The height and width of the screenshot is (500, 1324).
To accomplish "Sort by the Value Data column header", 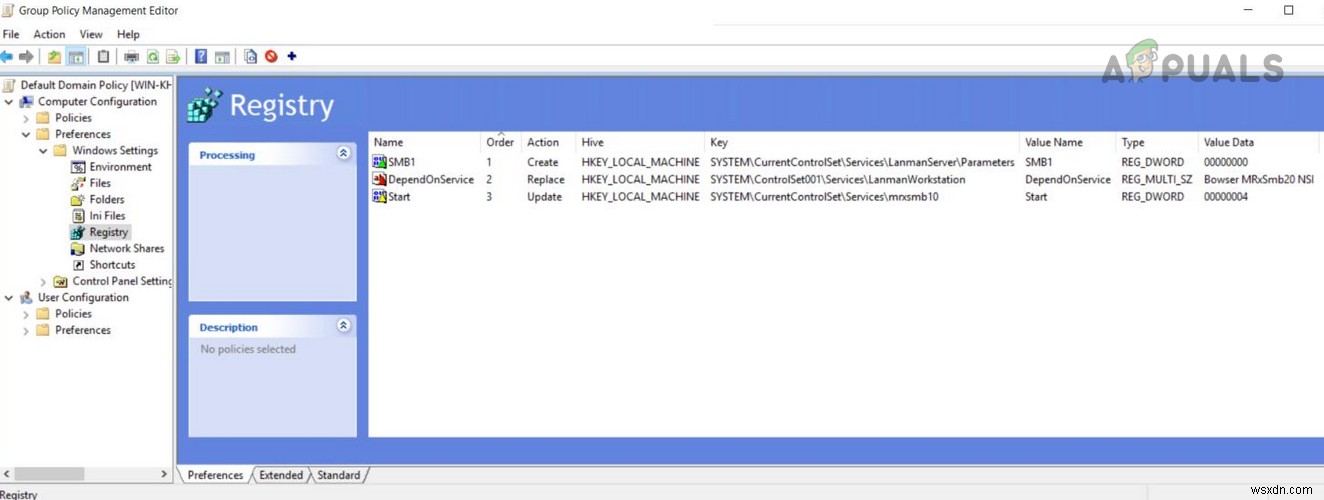I will coord(1258,142).
